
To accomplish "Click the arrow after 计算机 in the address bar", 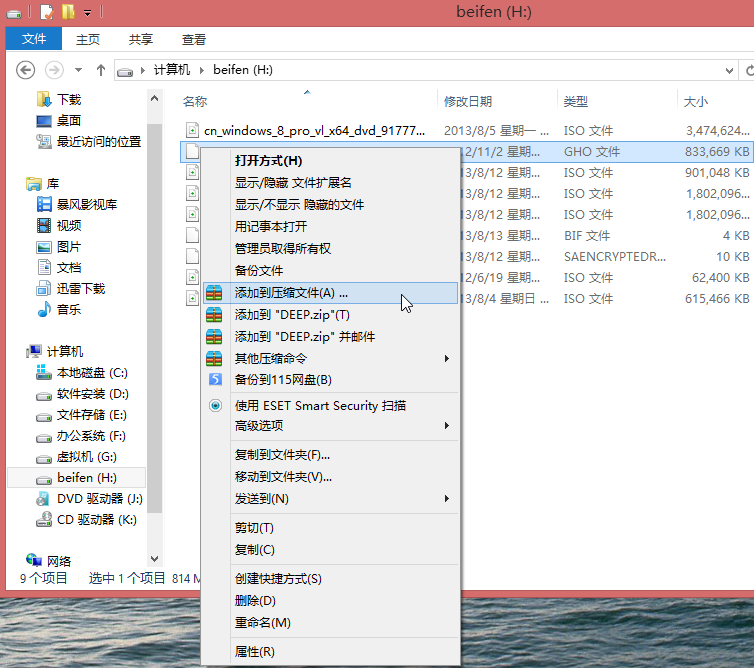I will pyautogui.click(x=202, y=70).
